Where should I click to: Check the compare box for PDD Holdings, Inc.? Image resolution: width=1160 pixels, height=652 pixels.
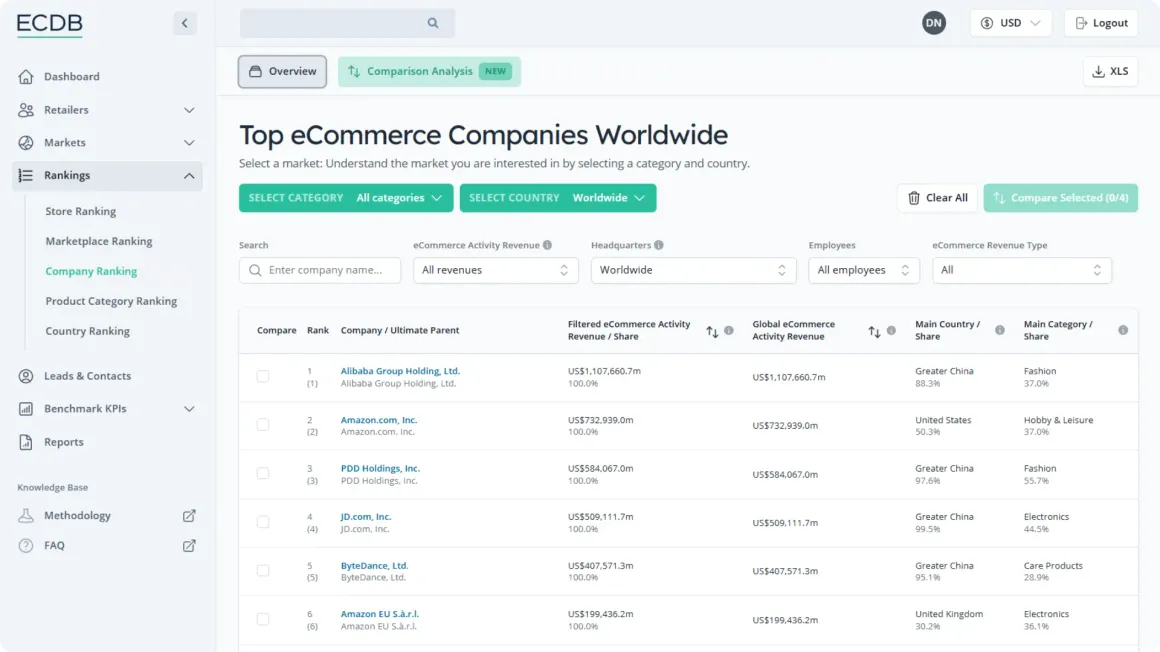(x=263, y=474)
